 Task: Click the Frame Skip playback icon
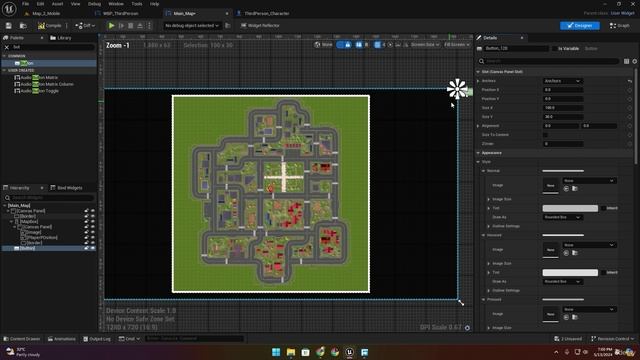pyautogui.click(x=121, y=26)
